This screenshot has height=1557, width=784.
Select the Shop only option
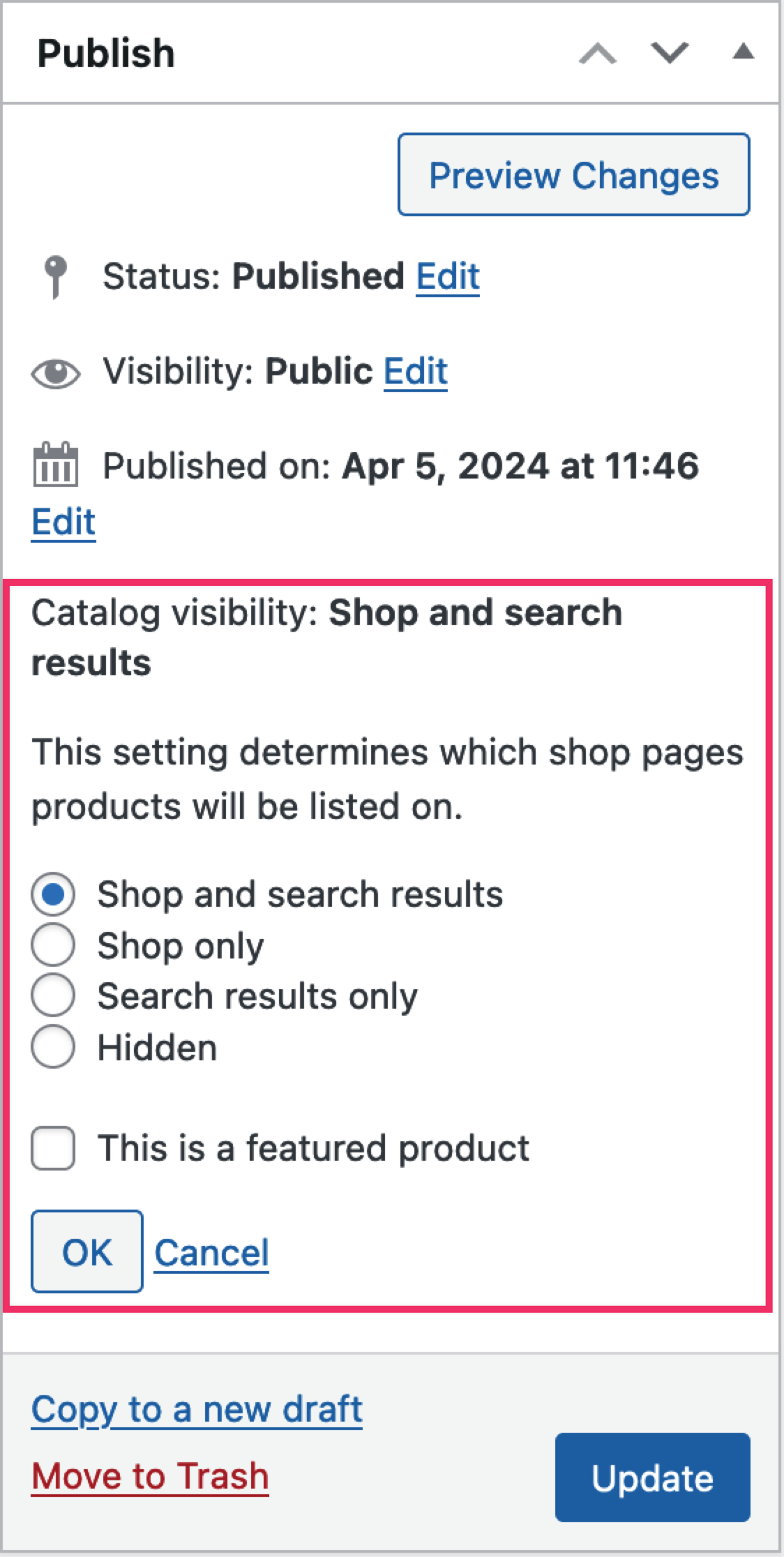pyautogui.click(x=52, y=945)
